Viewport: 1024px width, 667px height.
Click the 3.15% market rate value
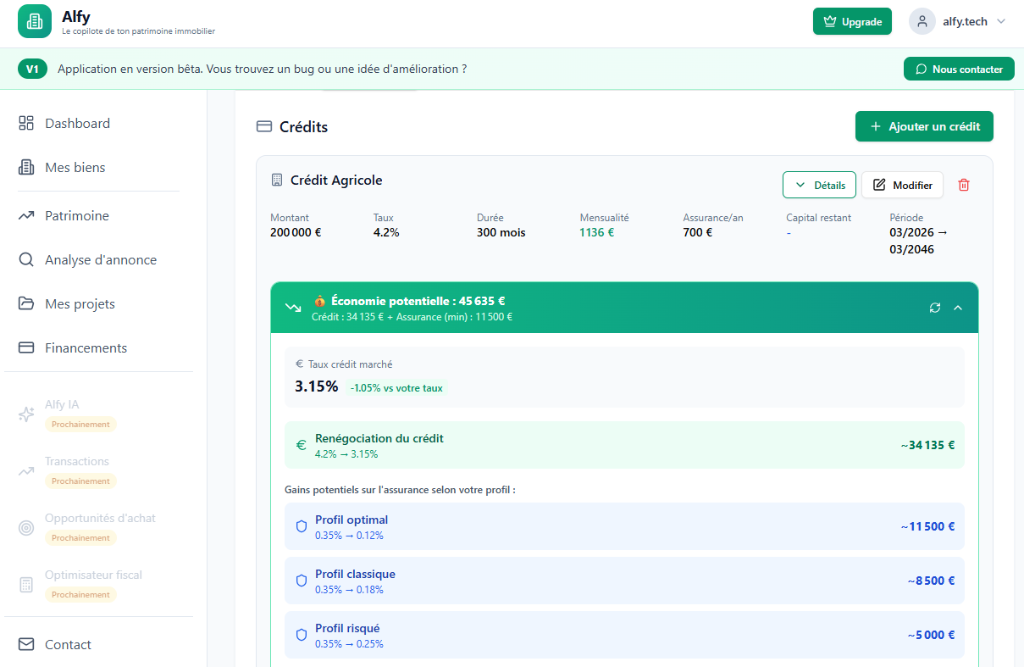pyautogui.click(x=316, y=387)
